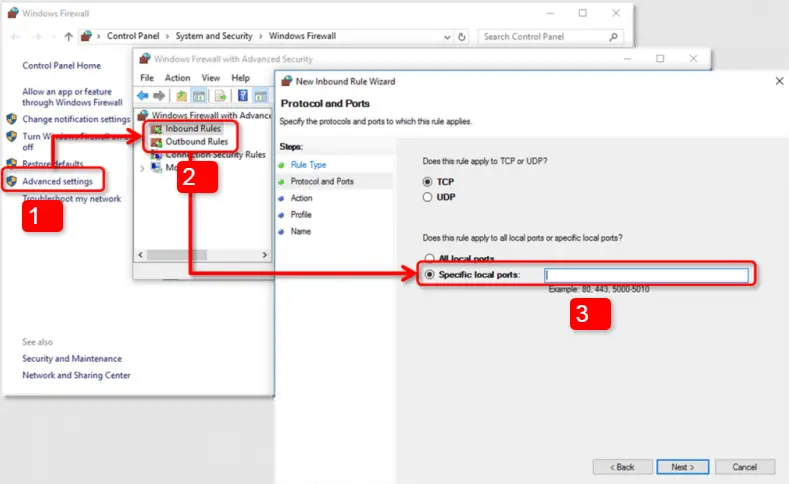Viewport: 789px width, 484px height.
Task: Click the shield icon beside Turn Windows Firewall on or off
Action: [12, 136]
